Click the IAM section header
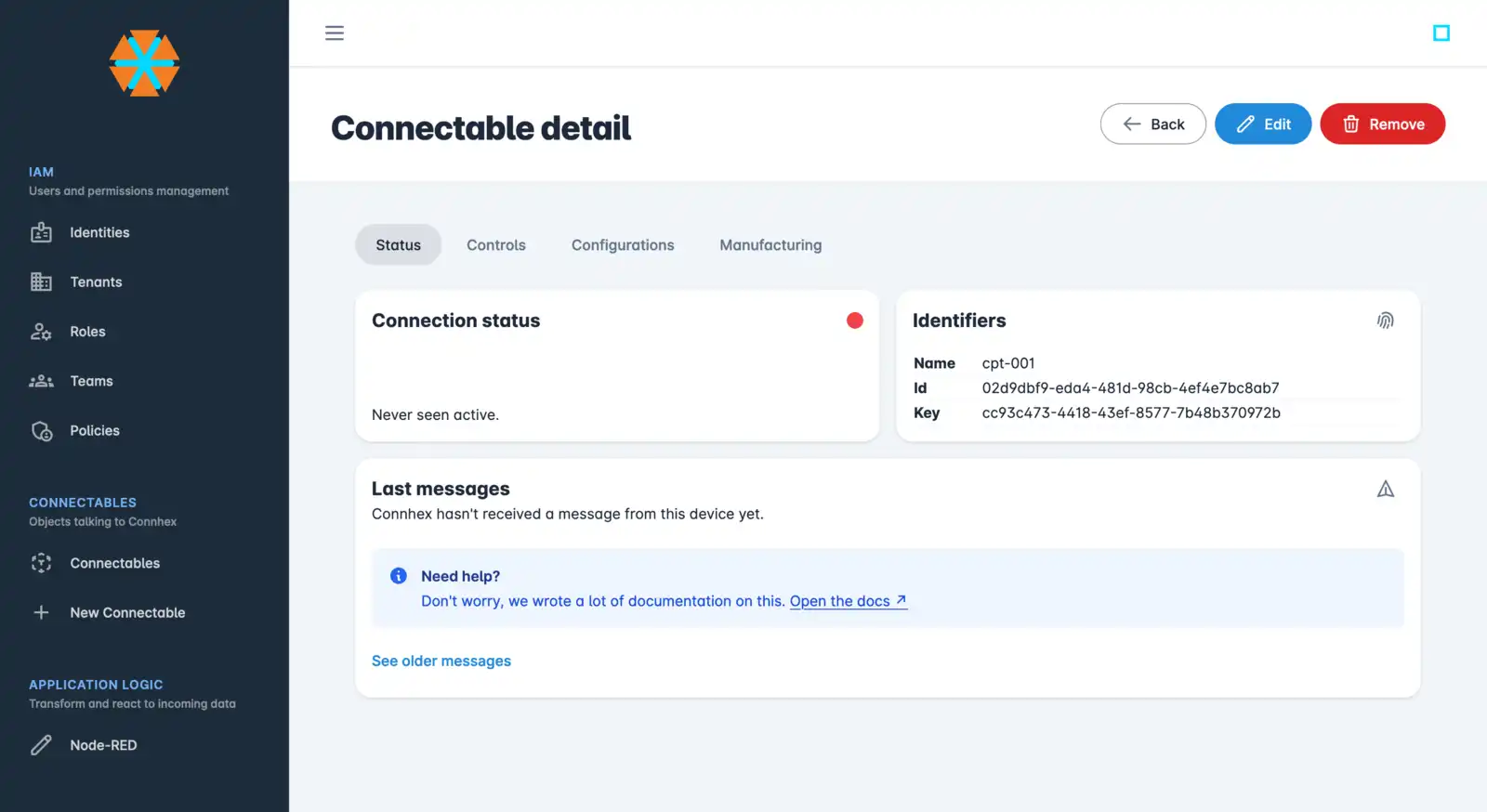Viewport: 1487px width, 812px height. (x=41, y=172)
